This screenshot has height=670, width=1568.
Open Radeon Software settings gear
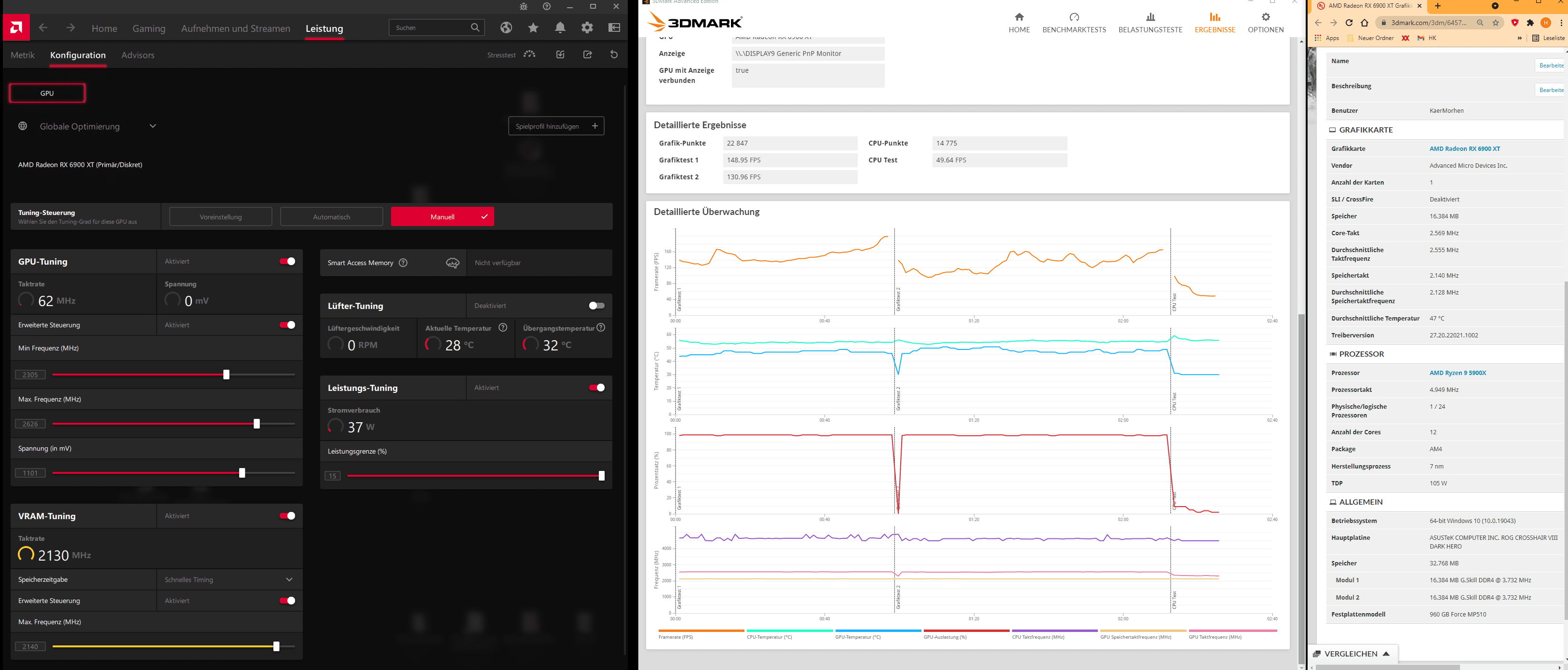587,27
